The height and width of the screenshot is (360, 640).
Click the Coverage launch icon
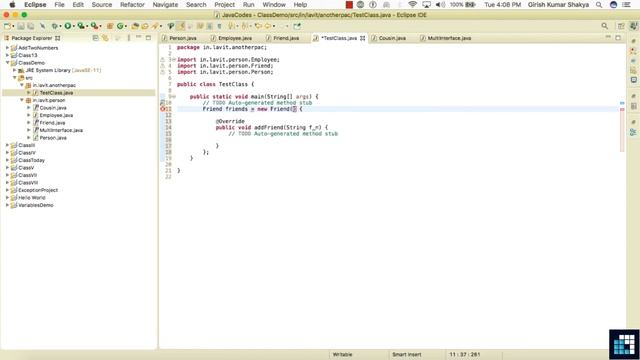click(81, 26)
